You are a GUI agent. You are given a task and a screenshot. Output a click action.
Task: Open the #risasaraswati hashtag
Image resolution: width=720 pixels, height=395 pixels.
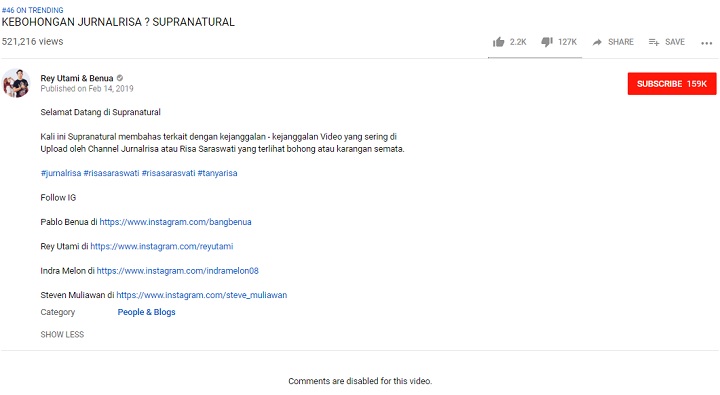[x=111, y=173]
